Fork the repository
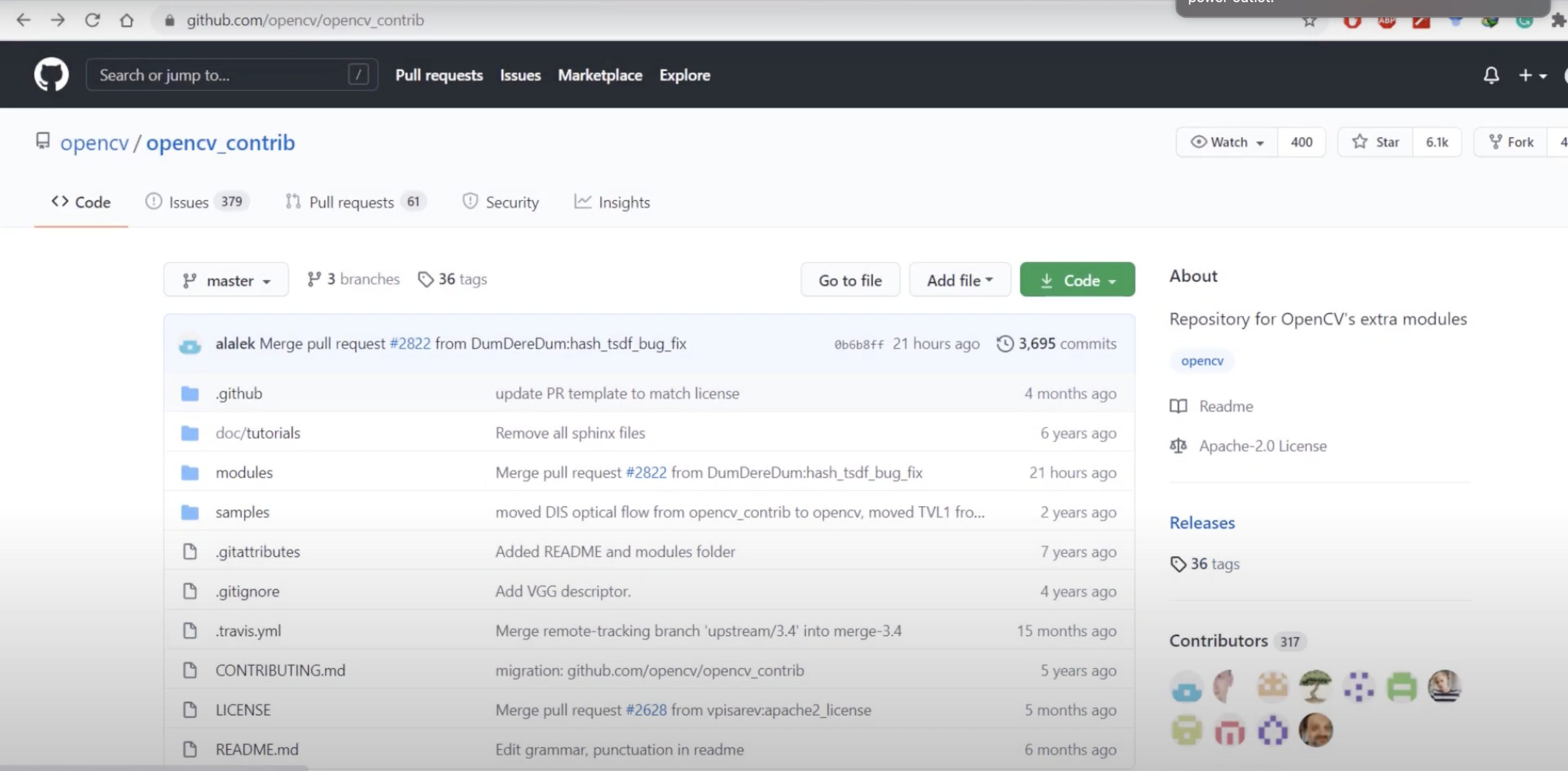Viewport: 1568px width, 771px height. point(1511,142)
